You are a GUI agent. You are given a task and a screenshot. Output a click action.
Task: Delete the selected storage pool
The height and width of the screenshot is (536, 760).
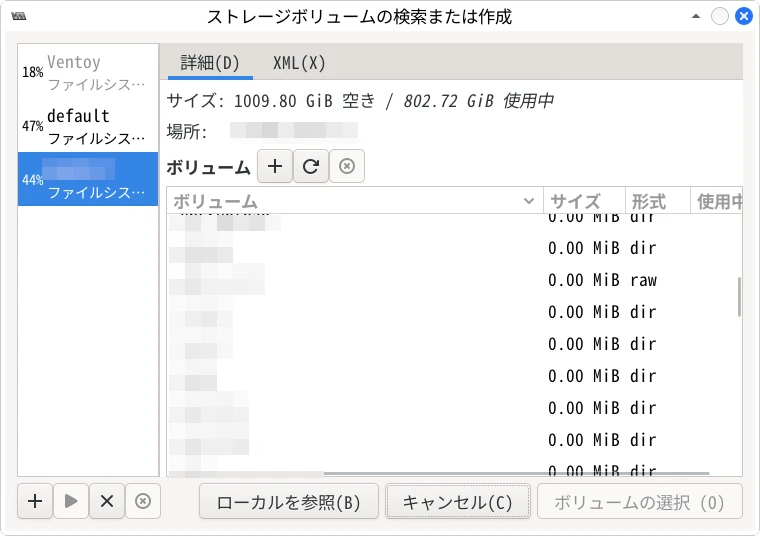143,501
